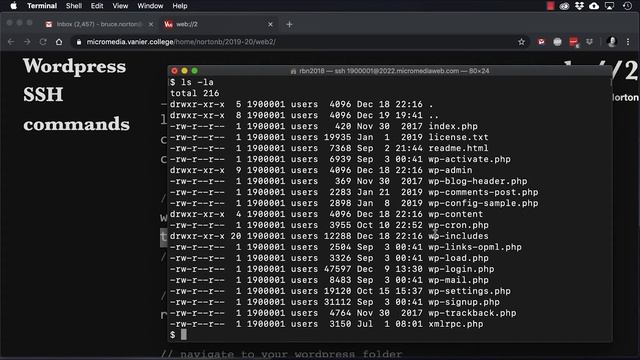This screenshot has height=360, width=640.
Task: Zoom the Terminal window with green button
Action: coord(195,71)
